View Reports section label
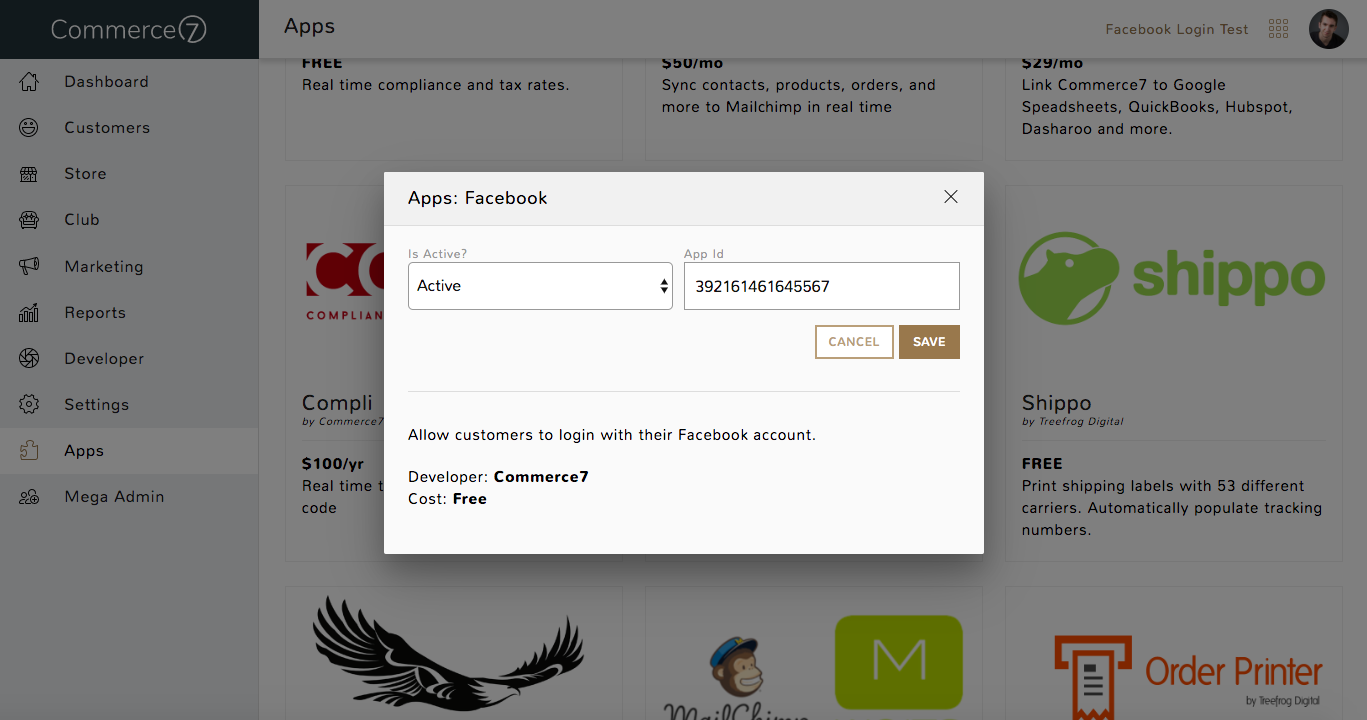Viewport: 1367px width, 720px height. [x=95, y=313]
